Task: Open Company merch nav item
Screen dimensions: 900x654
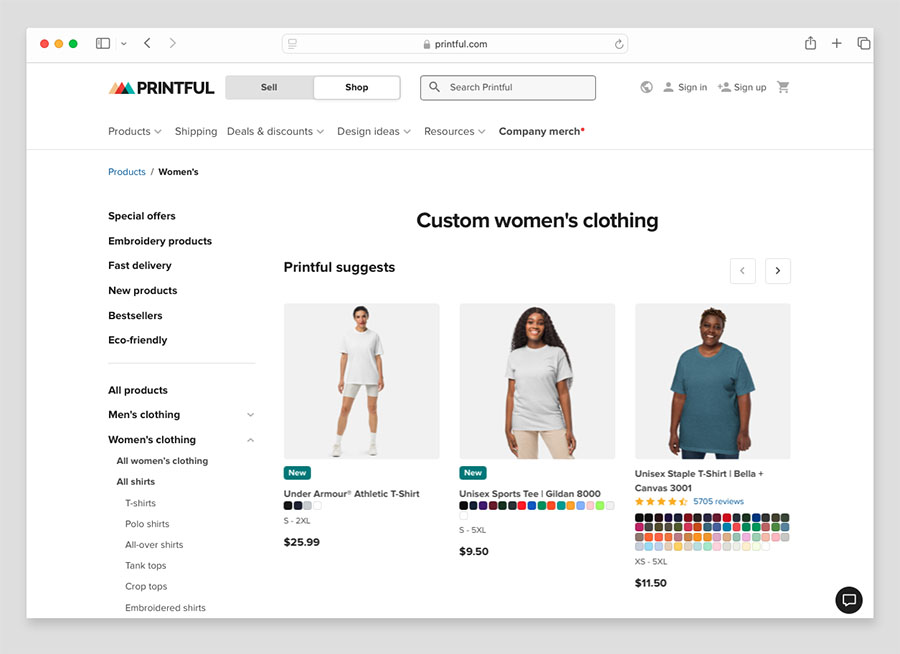Action: (x=541, y=131)
